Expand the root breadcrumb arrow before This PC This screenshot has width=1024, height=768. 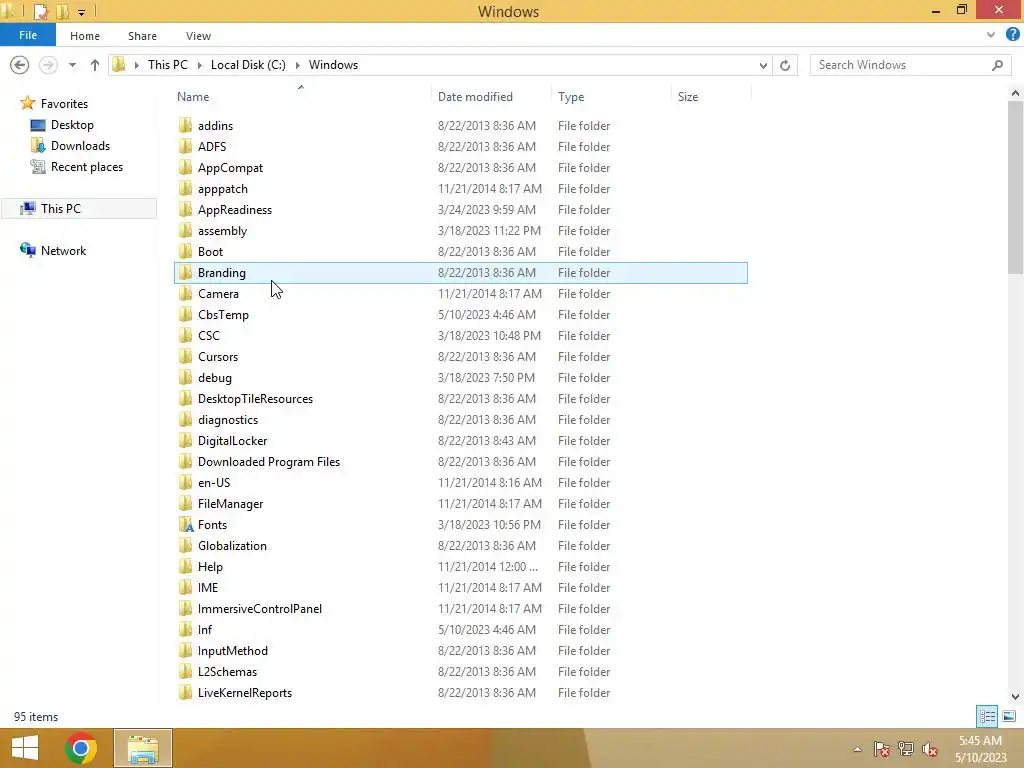click(x=136, y=65)
